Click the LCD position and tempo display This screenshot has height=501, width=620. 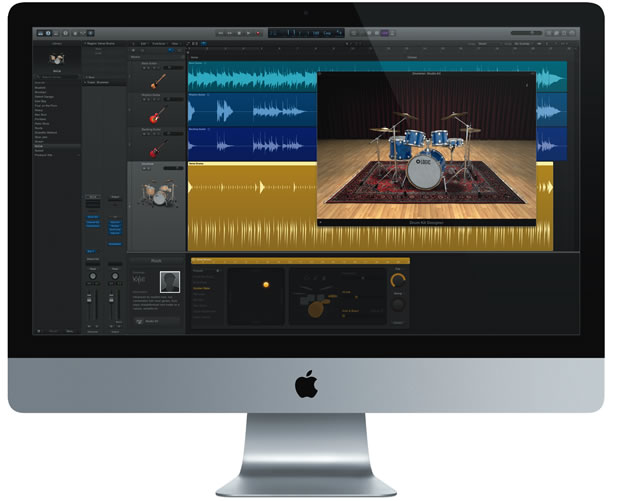pos(306,33)
